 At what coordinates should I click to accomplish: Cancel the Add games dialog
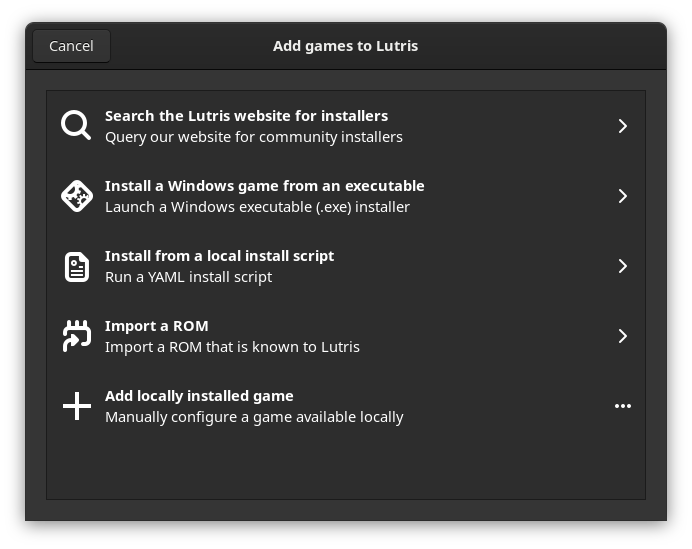pyautogui.click(x=71, y=46)
